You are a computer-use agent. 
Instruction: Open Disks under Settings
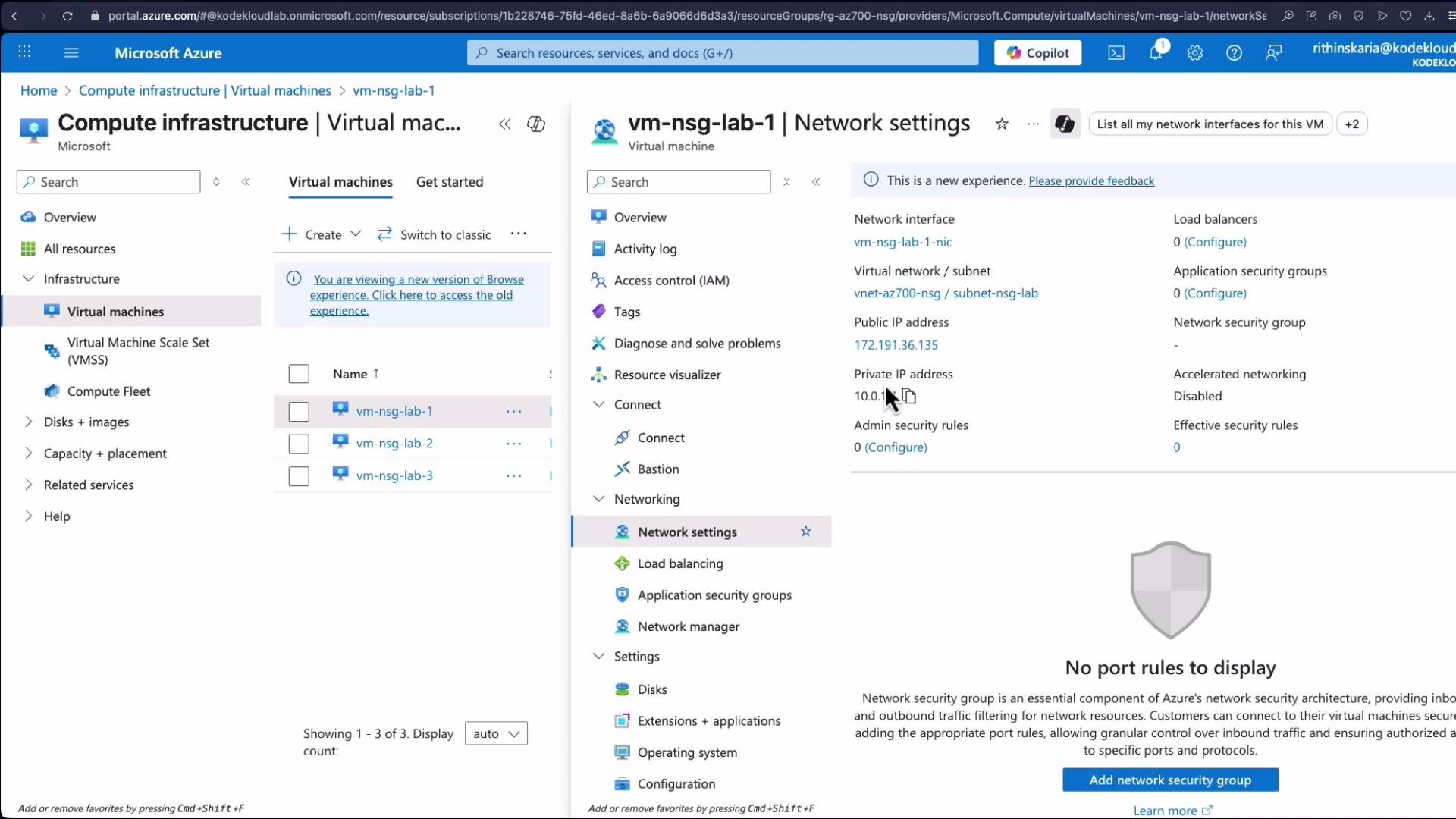tap(652, 689)
